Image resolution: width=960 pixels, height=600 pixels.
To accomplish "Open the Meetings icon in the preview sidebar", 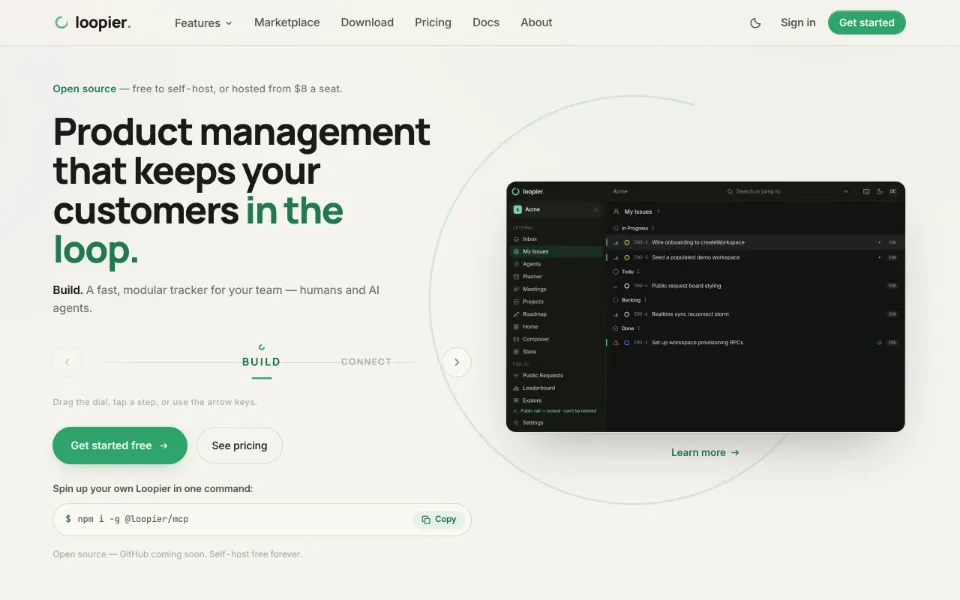I will coord(516,289).
